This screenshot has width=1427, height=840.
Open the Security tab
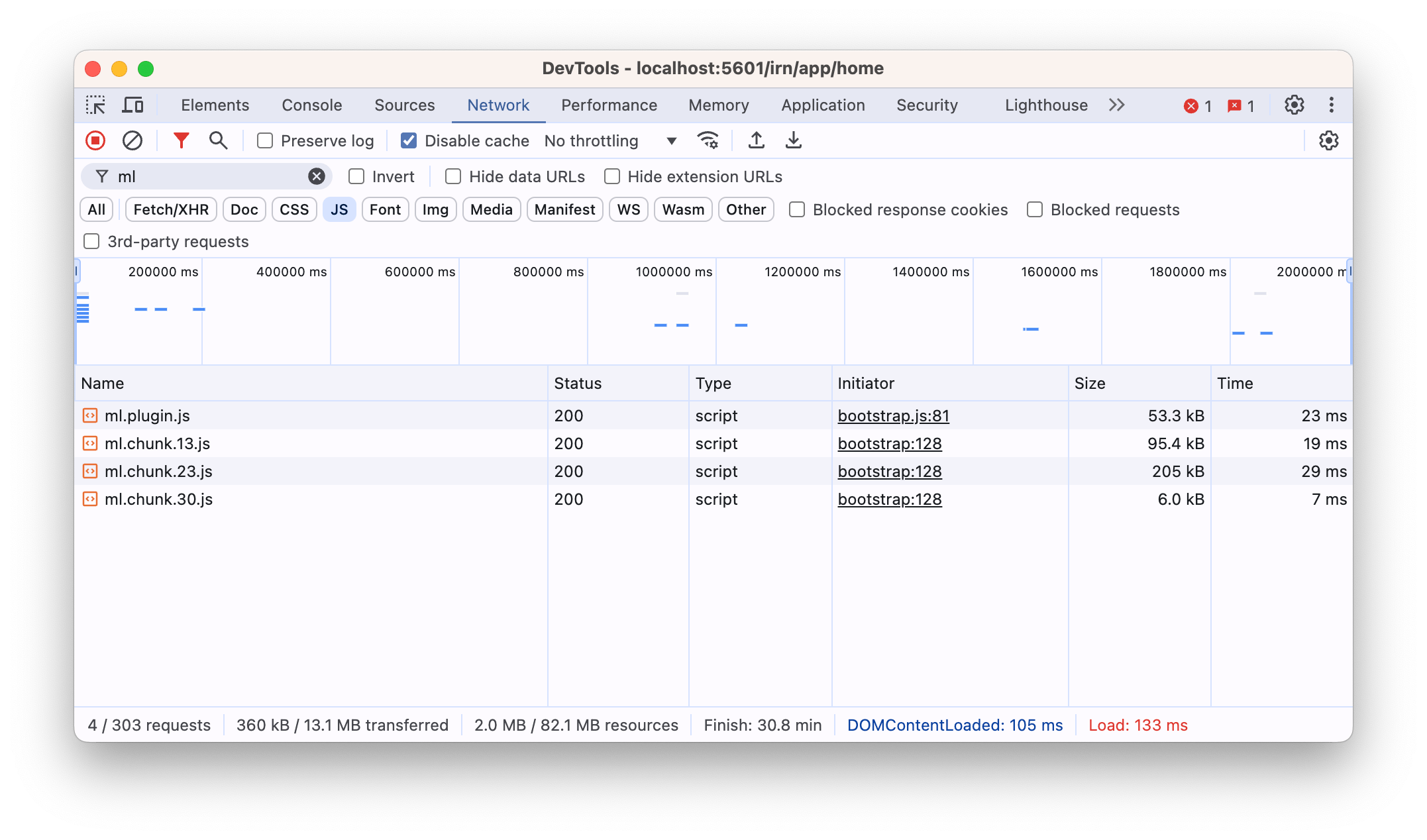point(927,105)
